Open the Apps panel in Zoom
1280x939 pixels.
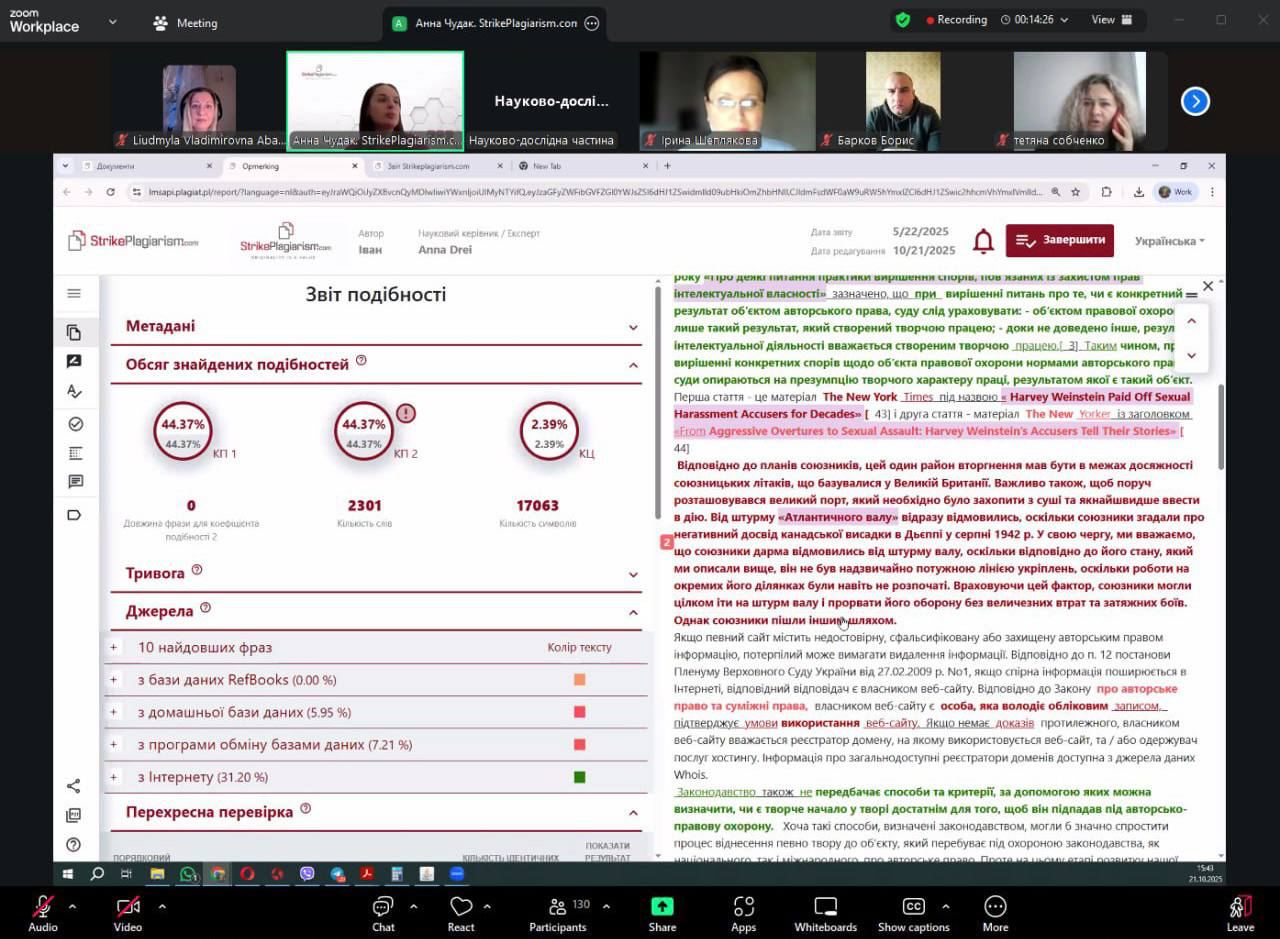click(x=743, y=913)
